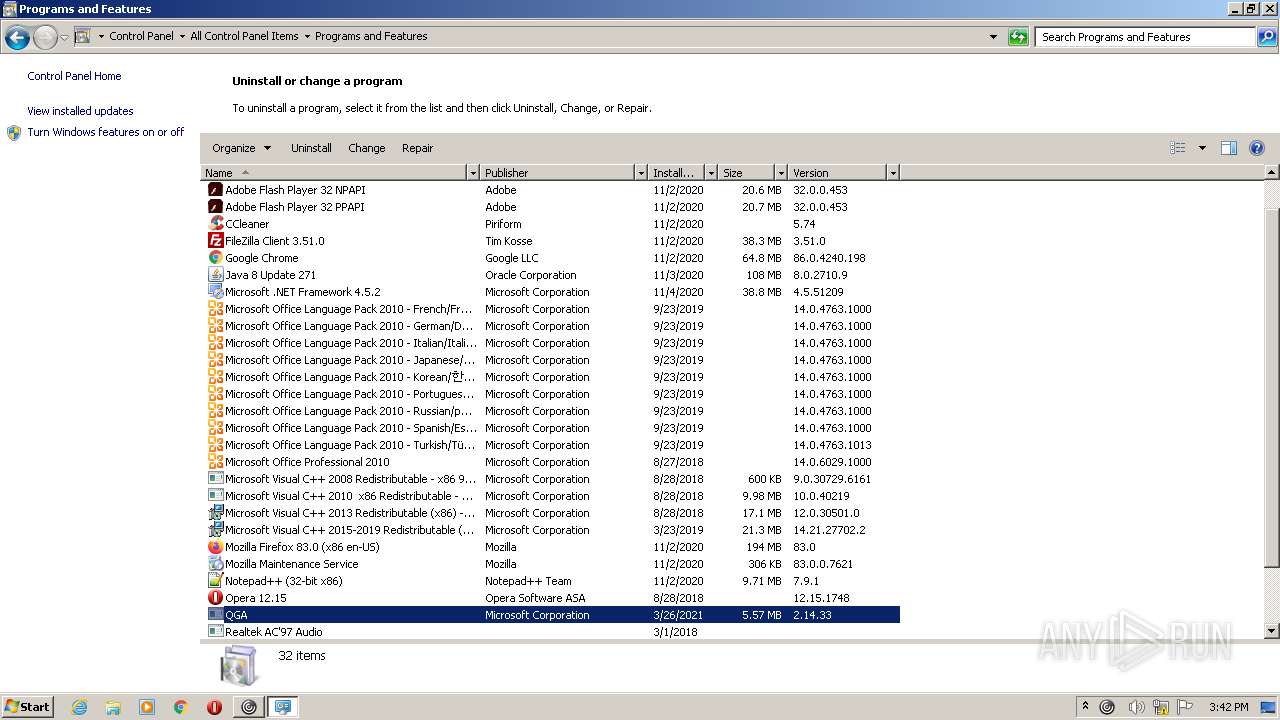Open Windows Media Player from the taskbar
1280x720 pixels.
pyautogui.click(x=147, y=707)
